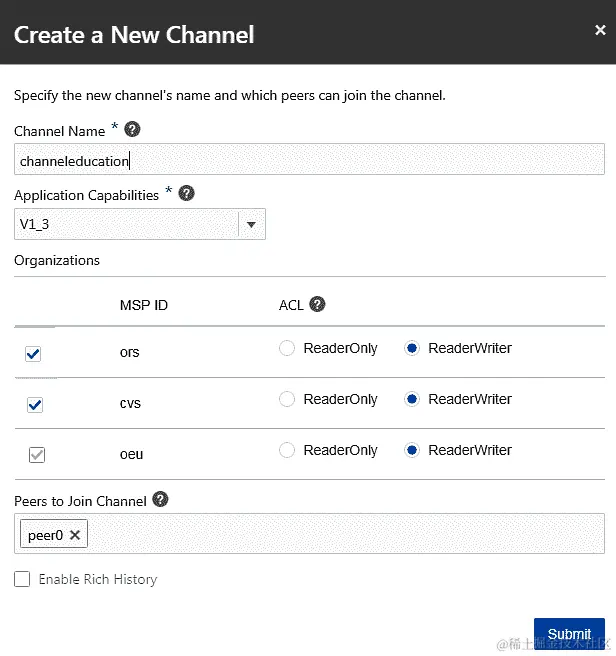Close the Create a New Channel dialog

[600, 31]
